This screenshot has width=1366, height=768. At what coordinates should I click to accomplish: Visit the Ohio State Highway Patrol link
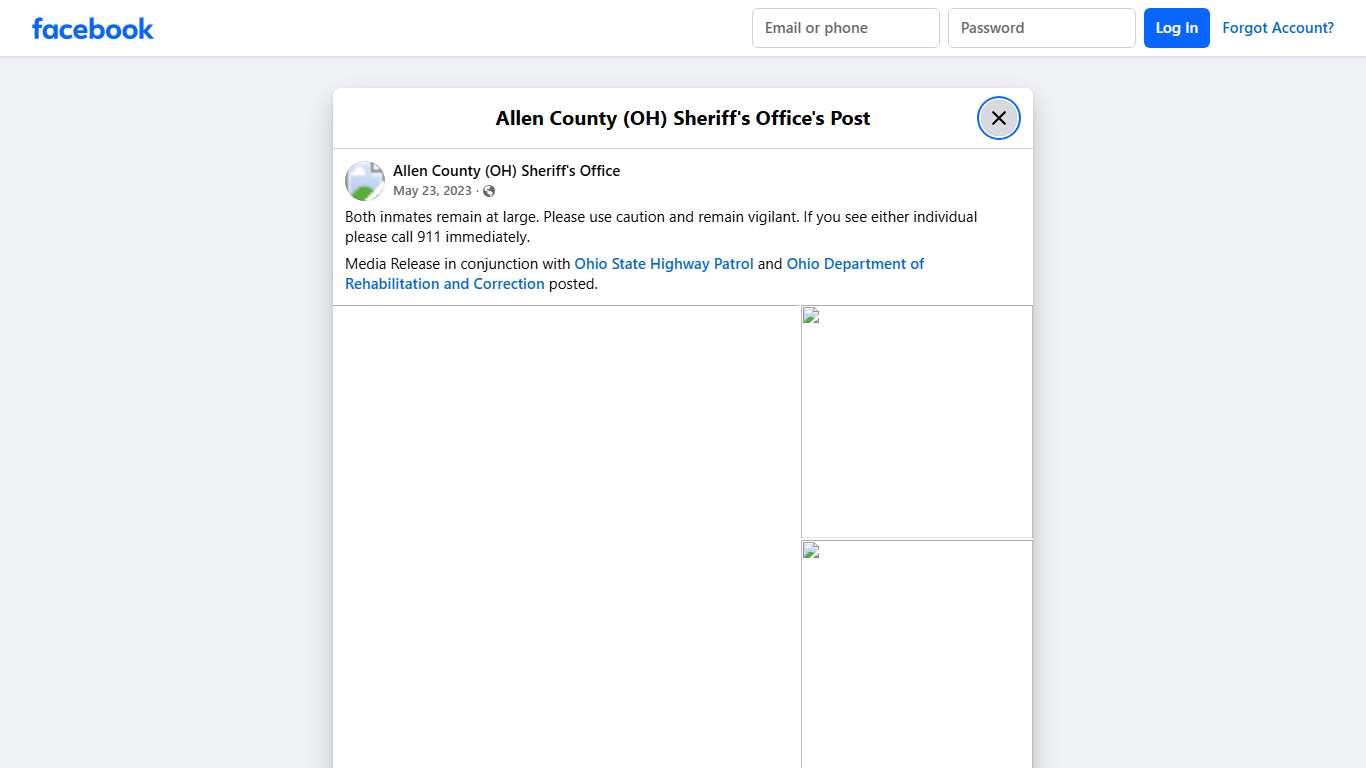pyautogui.click(x=663, y=264)
